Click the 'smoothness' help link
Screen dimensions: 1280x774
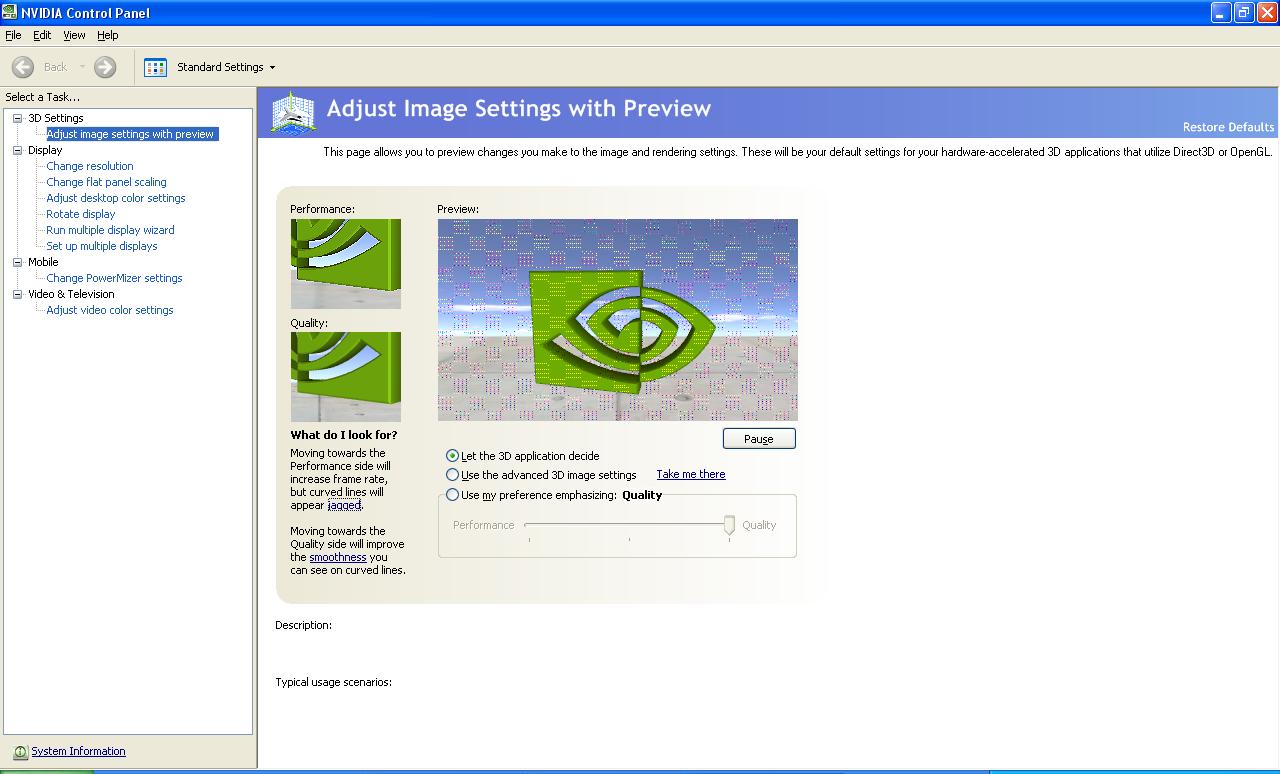coord(338,557)
